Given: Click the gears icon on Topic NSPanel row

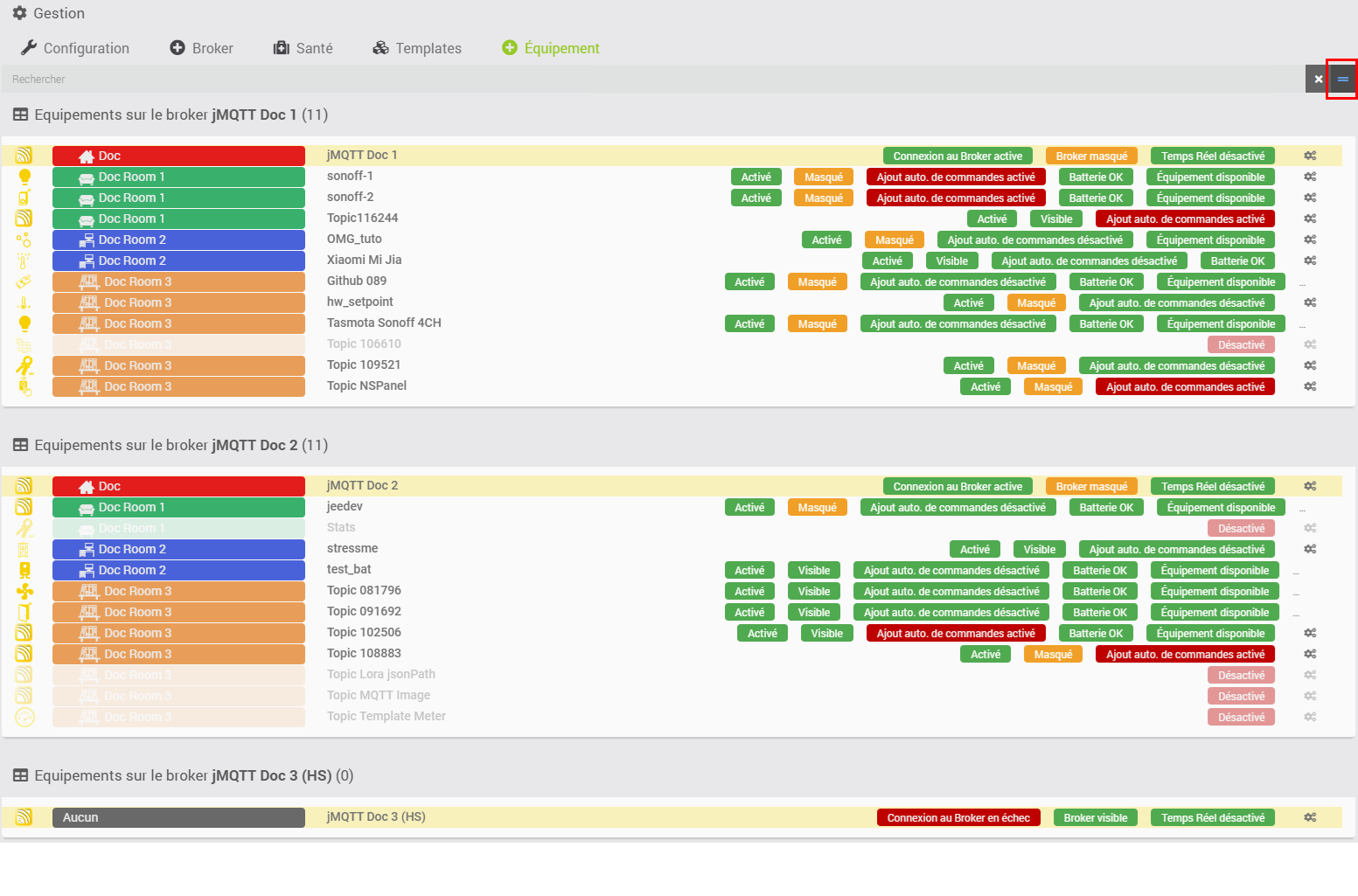Looking at the screenshot, I should [x=1310, y=386].
